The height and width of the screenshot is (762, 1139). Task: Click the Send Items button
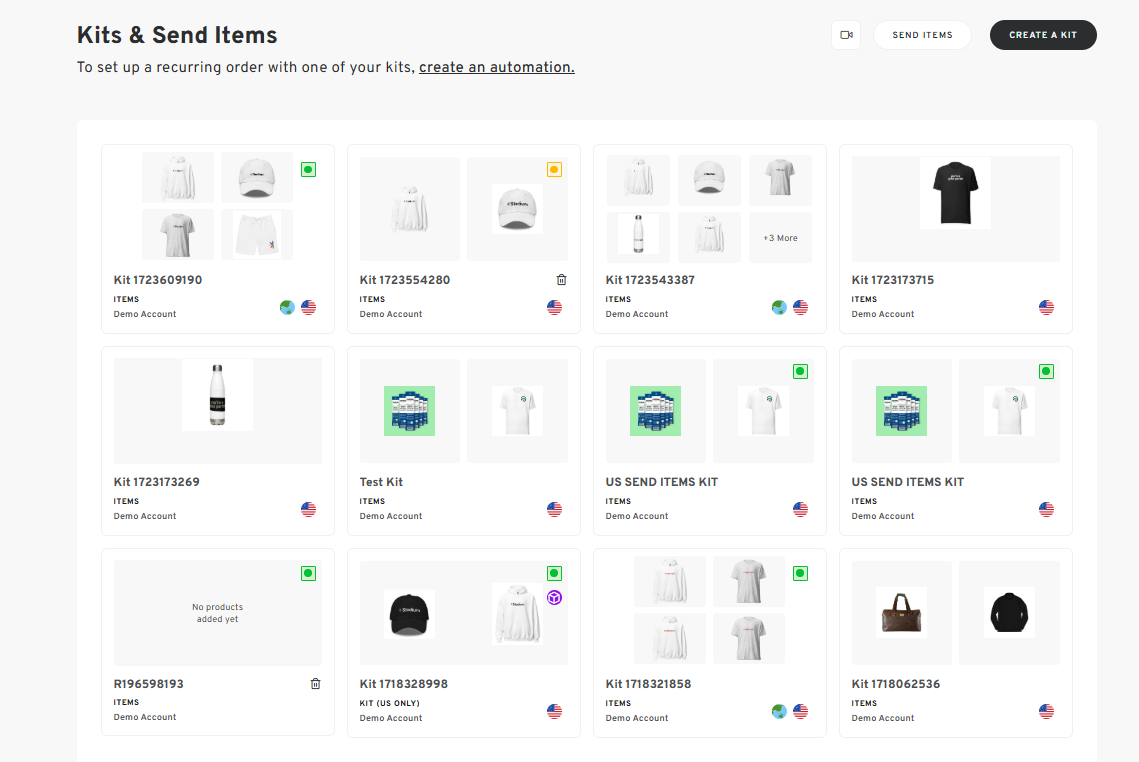click(x=922, y=35)
